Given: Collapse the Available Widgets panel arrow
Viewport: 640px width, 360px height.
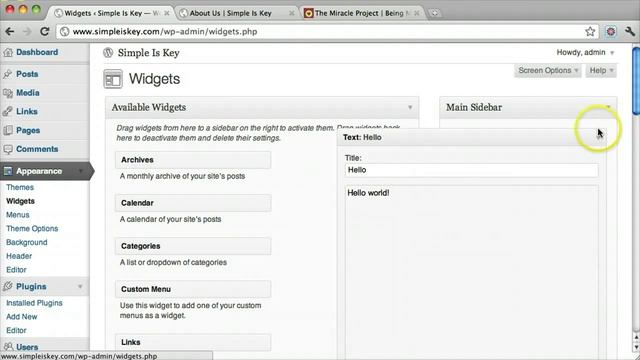Looking at the screenshot, I should [x=410, y=107].
